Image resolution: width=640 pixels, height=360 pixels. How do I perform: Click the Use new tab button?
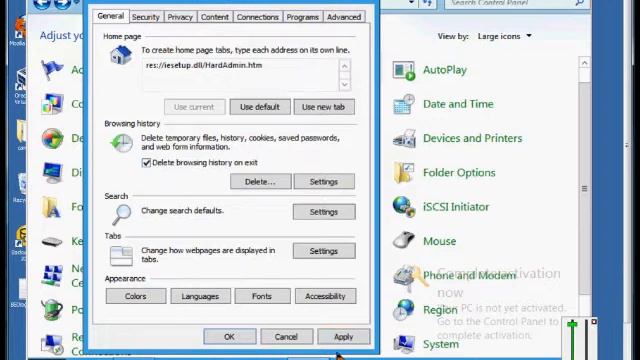[x=324, y=107]
